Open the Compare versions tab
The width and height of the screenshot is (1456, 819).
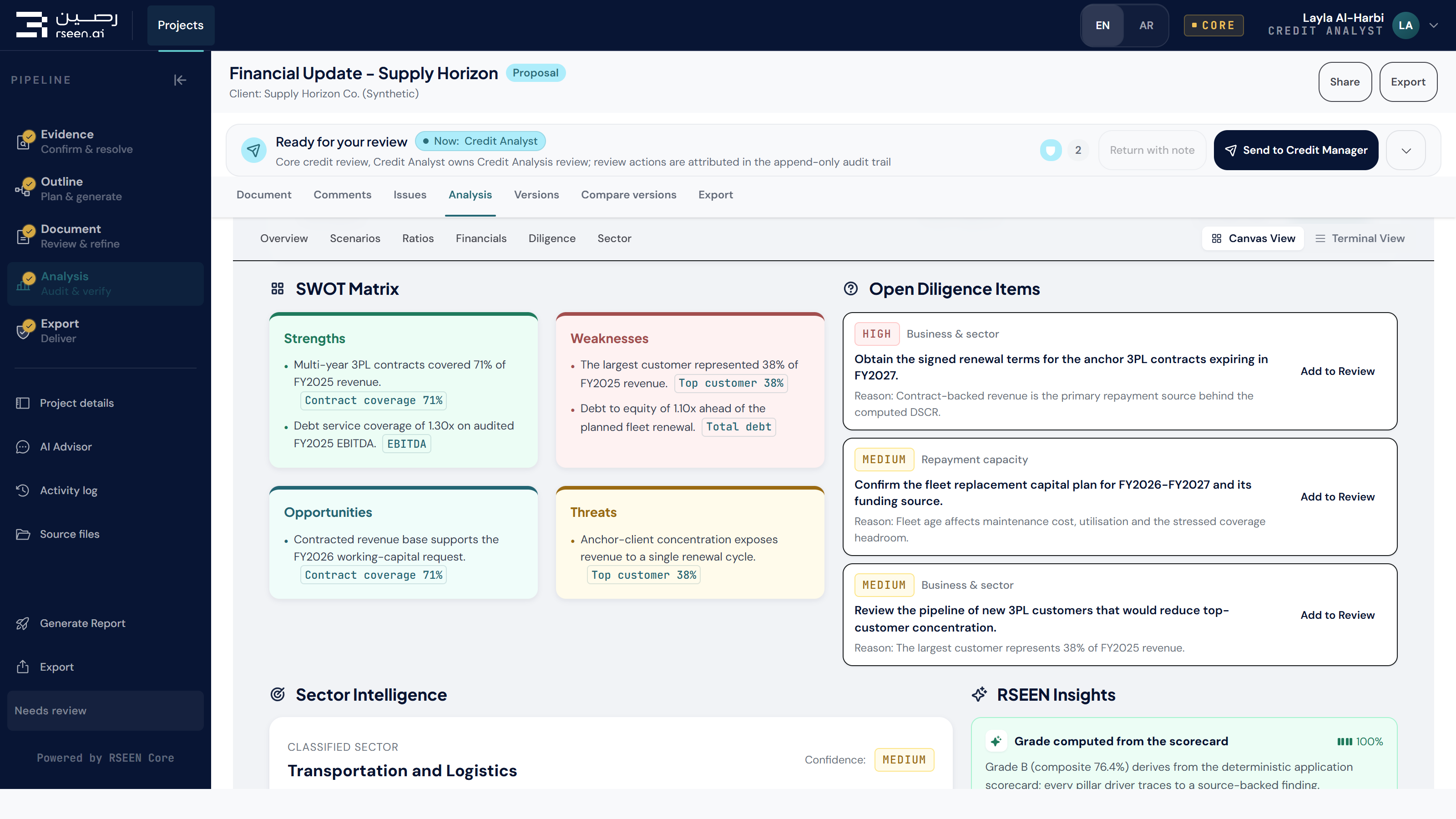point(628,195)
